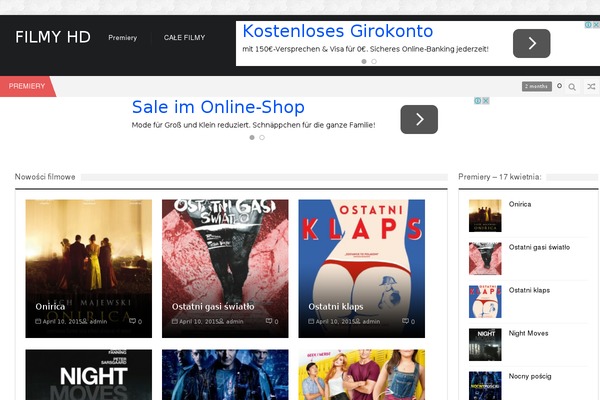Image resolution: width=600 pixels, height=400 pixels.
Task: Click calendar icon on Ostatni gasi światło card
Action: tap(174, 321)
